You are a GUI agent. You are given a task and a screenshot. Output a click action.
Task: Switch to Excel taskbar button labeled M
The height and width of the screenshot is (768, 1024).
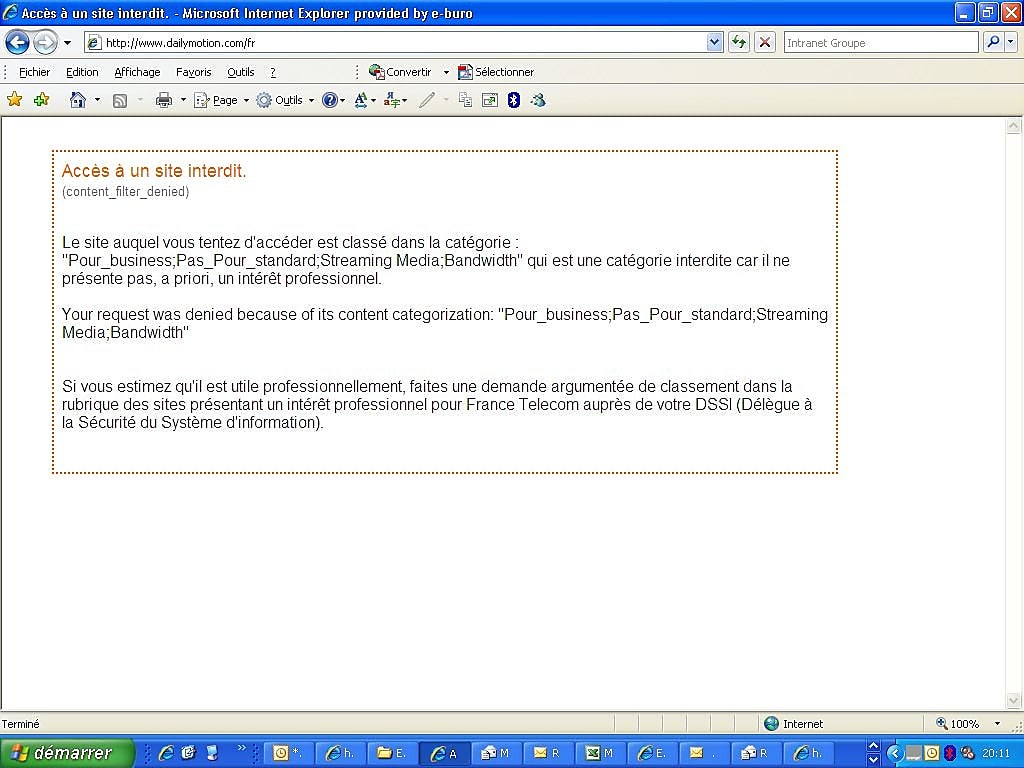599,753
